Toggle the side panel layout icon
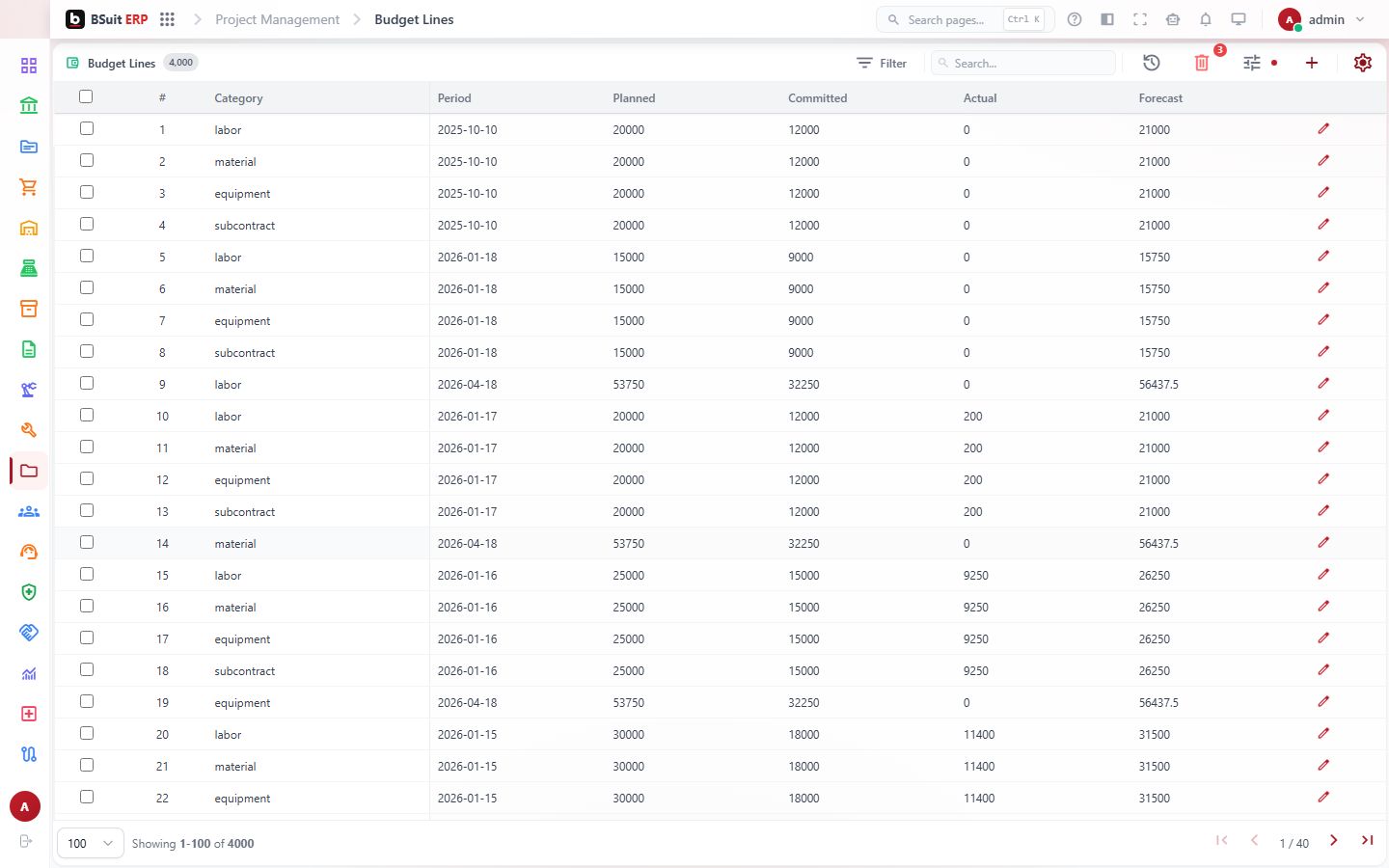The image size is (1389, 868). click(1107, 19)
